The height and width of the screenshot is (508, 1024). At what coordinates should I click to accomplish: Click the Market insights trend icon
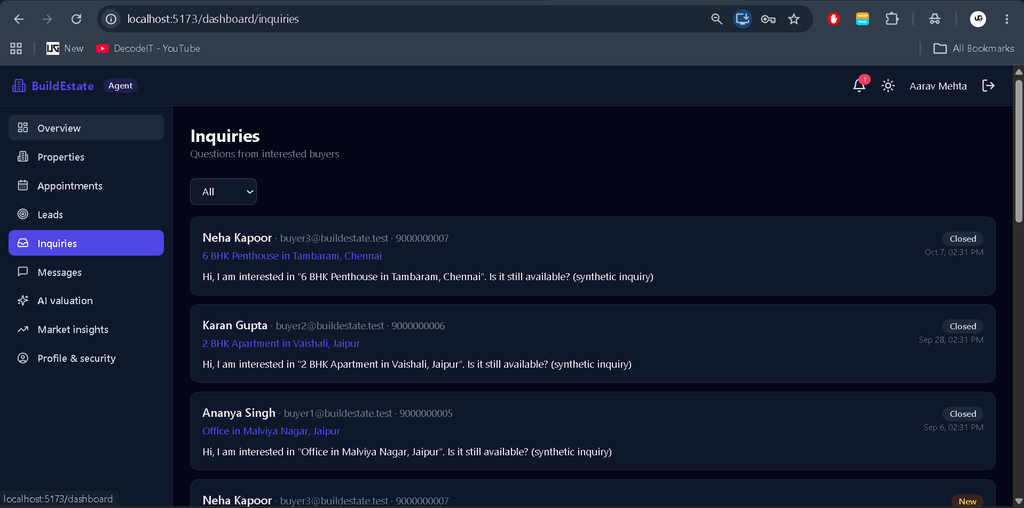point(23,329)
